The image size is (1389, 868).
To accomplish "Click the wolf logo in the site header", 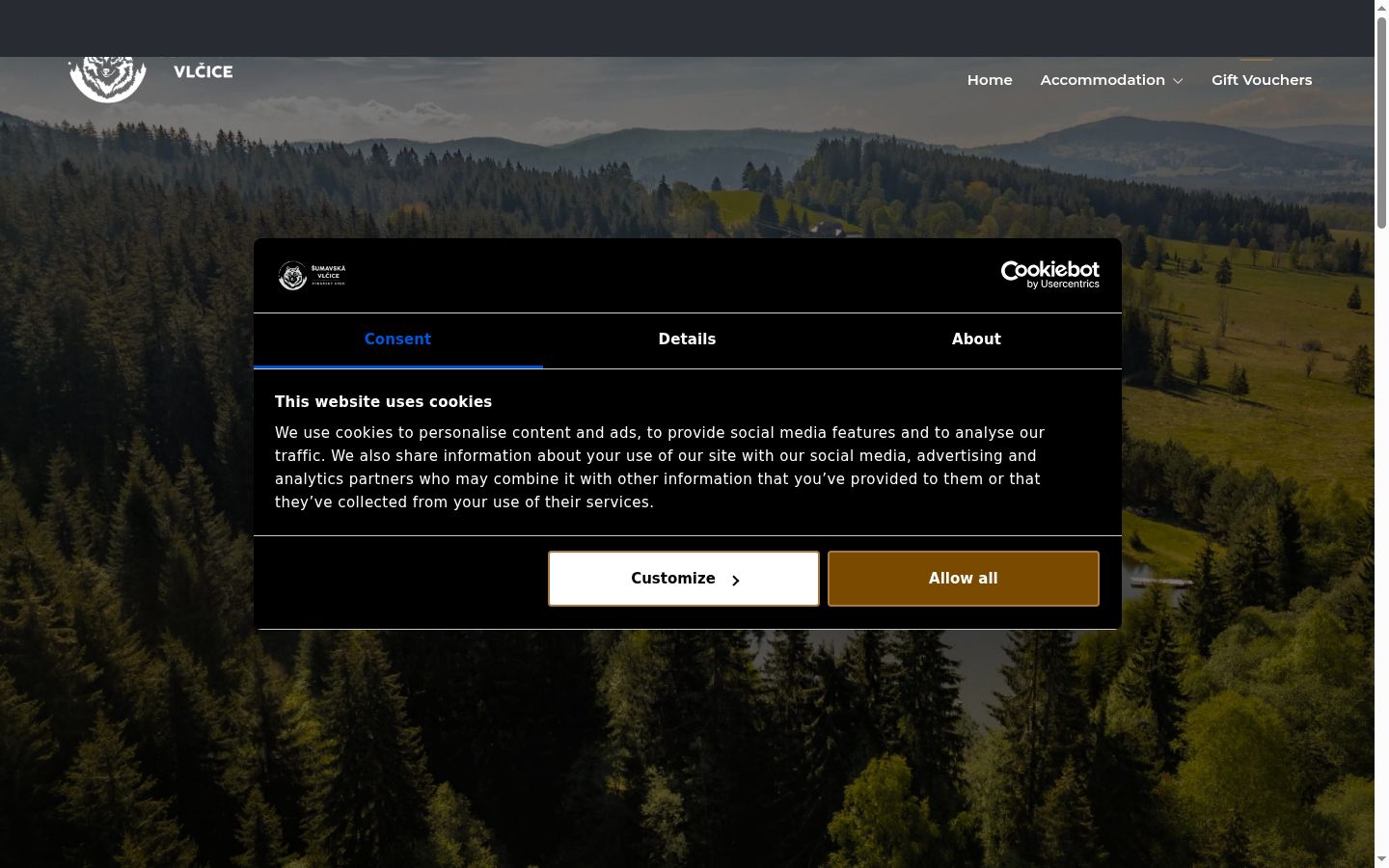I will 107,79.
